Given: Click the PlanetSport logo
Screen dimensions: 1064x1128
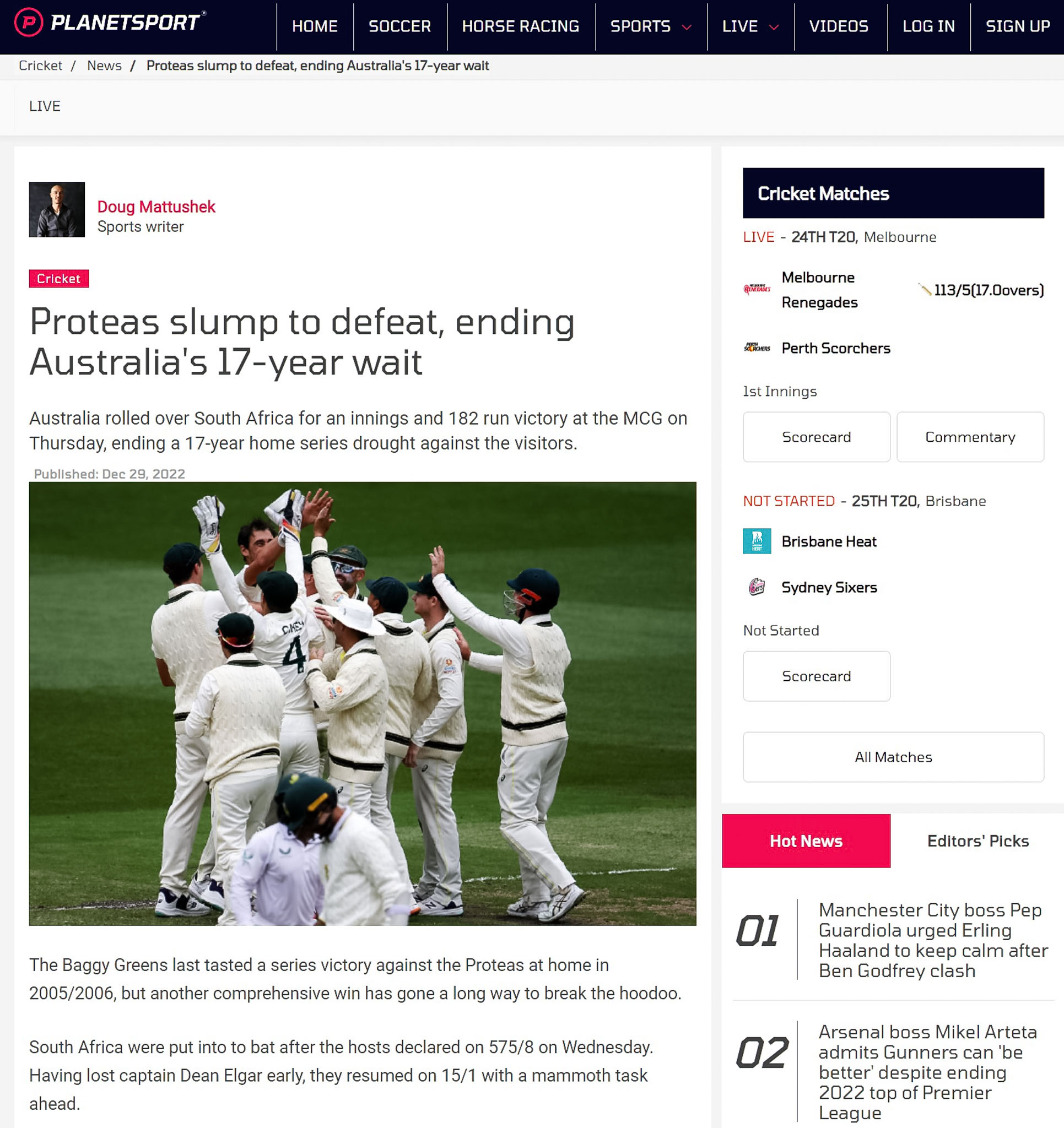Looking at the screenshot, I should [x=110, y=23].
